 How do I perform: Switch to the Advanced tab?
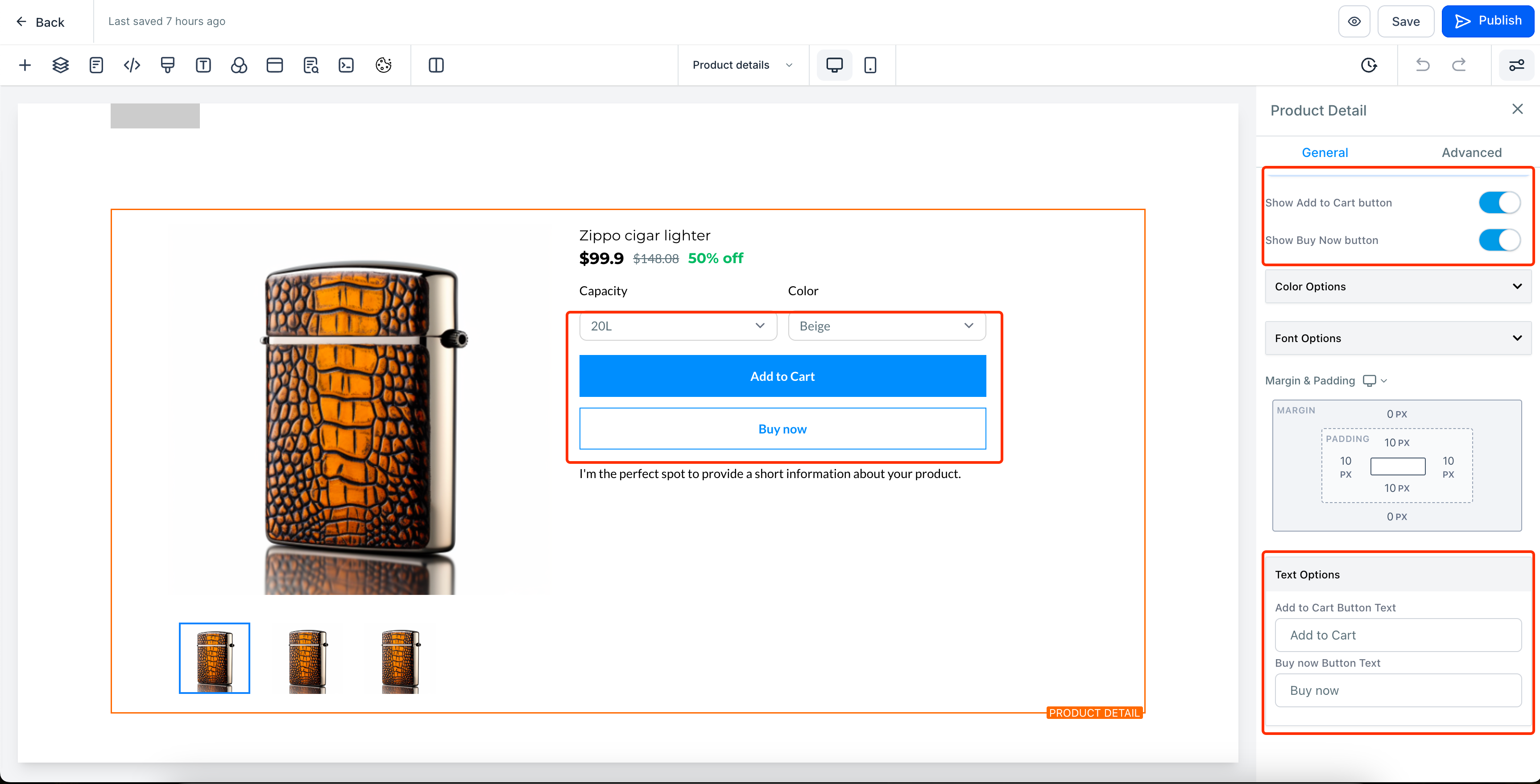coord(1471,153)
